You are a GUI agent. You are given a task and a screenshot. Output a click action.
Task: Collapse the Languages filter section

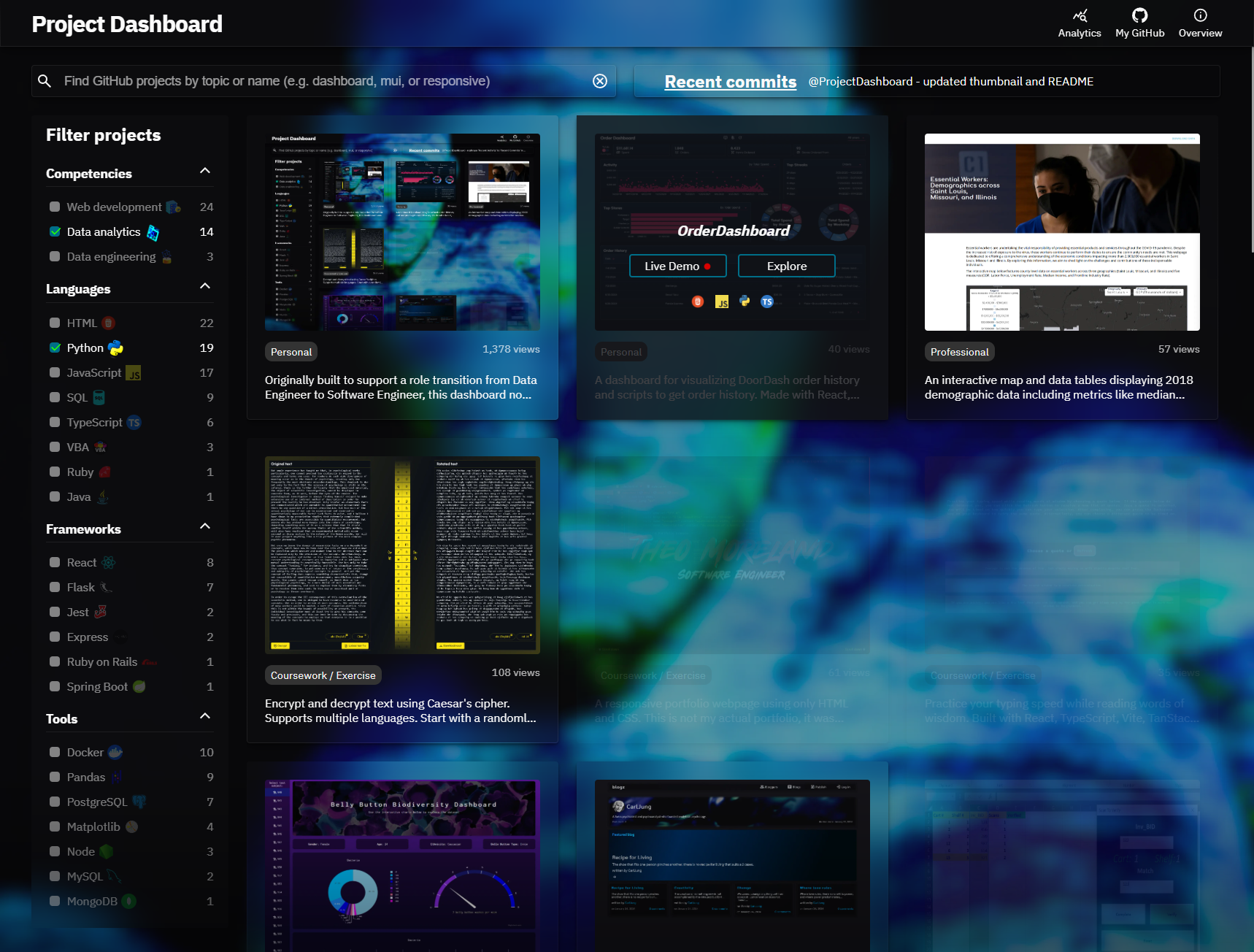tap(205, 286)
